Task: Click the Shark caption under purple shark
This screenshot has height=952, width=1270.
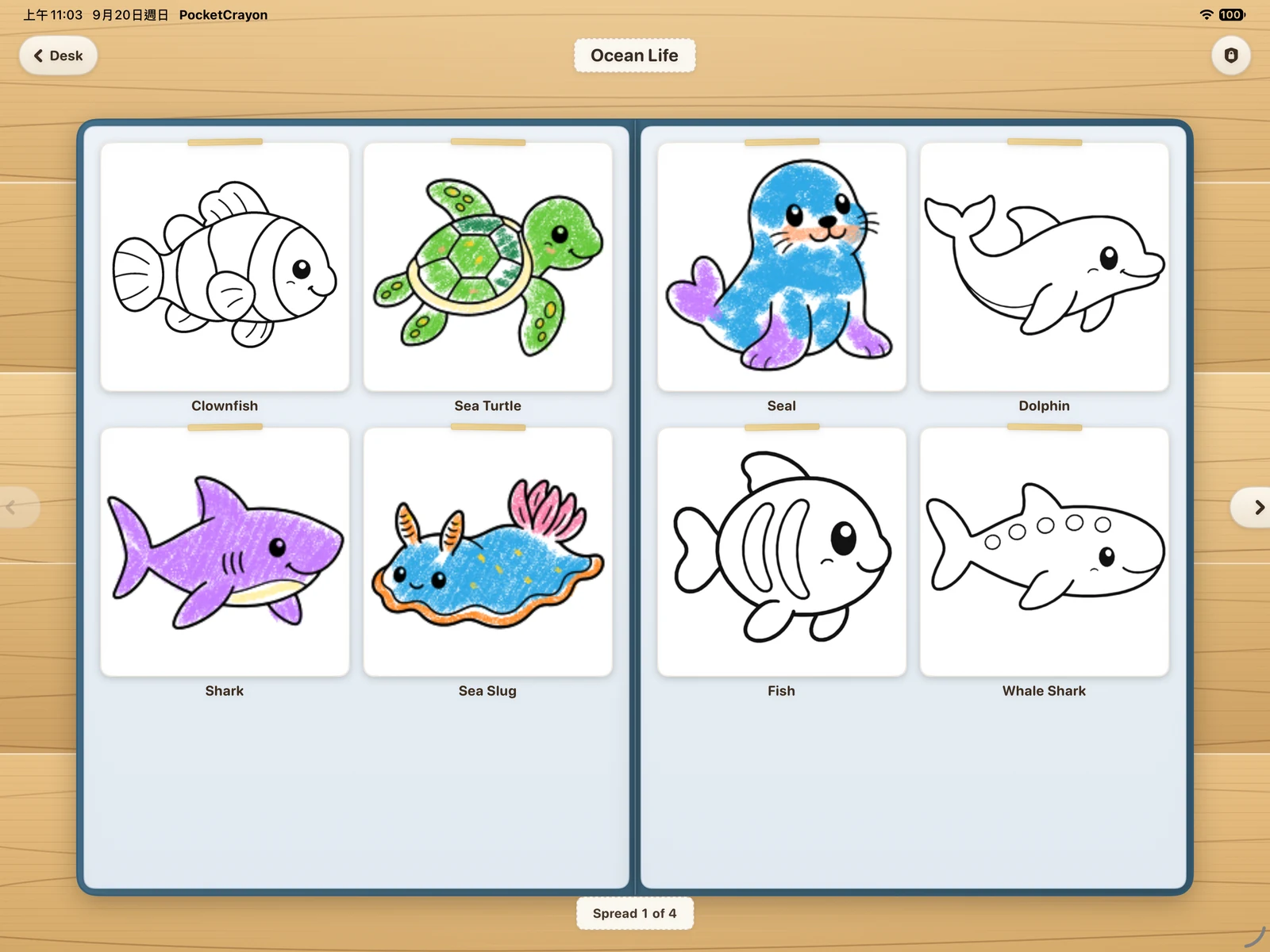Action: click(x=225, y=691)
